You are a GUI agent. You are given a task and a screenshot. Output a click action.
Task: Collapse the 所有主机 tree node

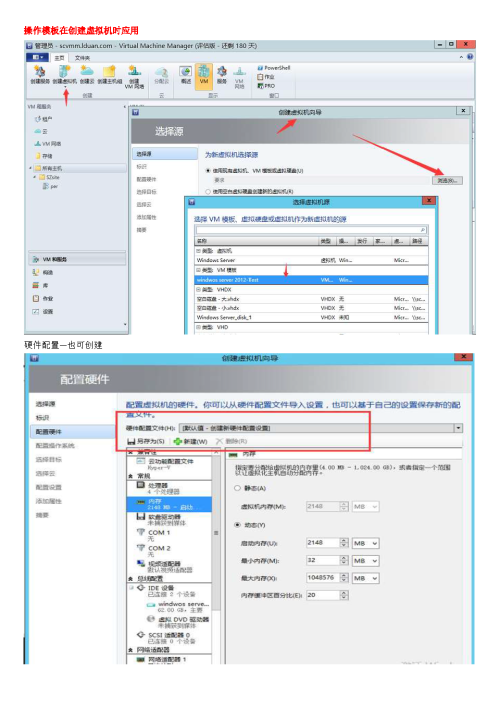pyautogui.click(x=31, y=168)
